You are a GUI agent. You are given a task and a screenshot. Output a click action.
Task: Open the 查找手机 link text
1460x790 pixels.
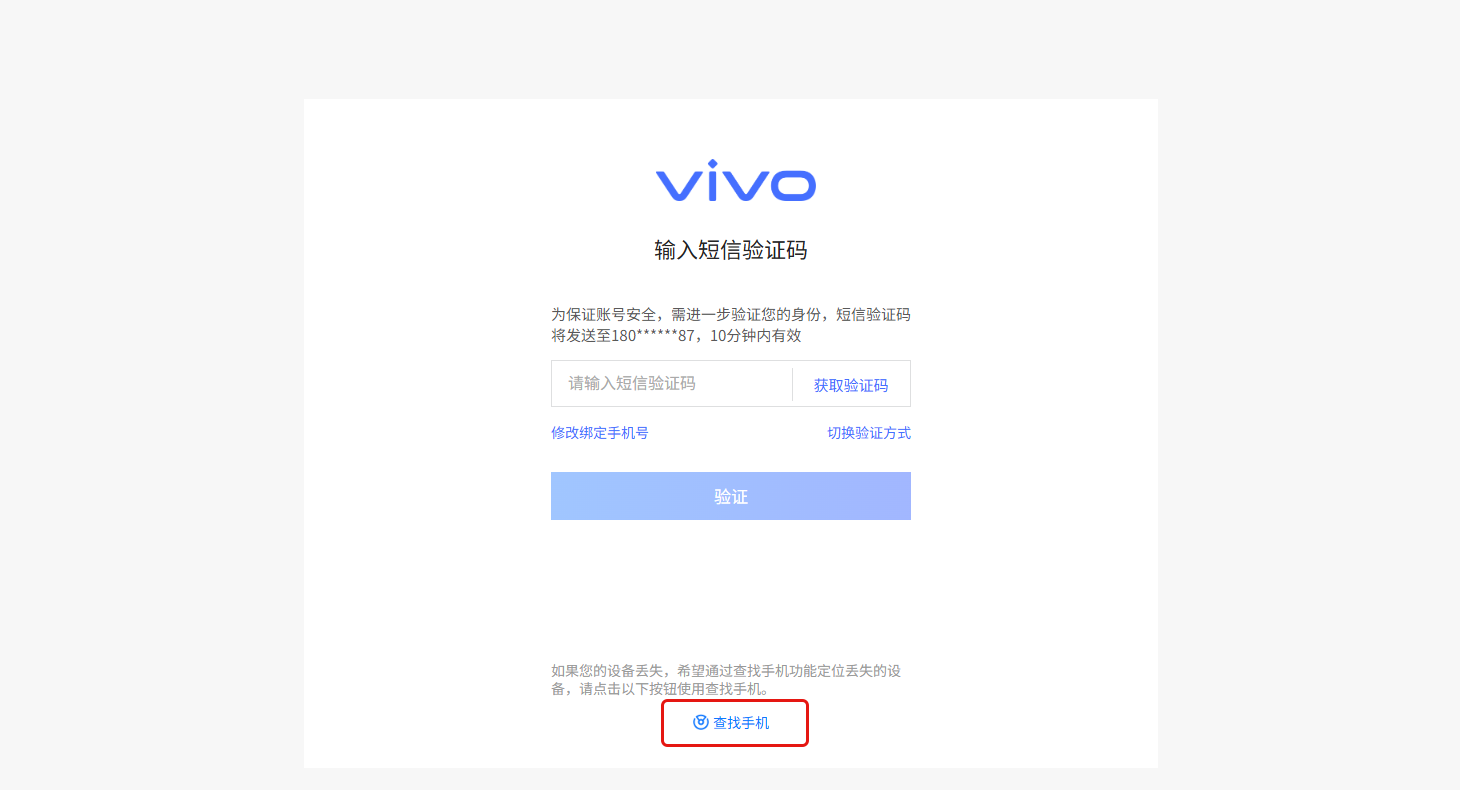click(x=741, y=723)
